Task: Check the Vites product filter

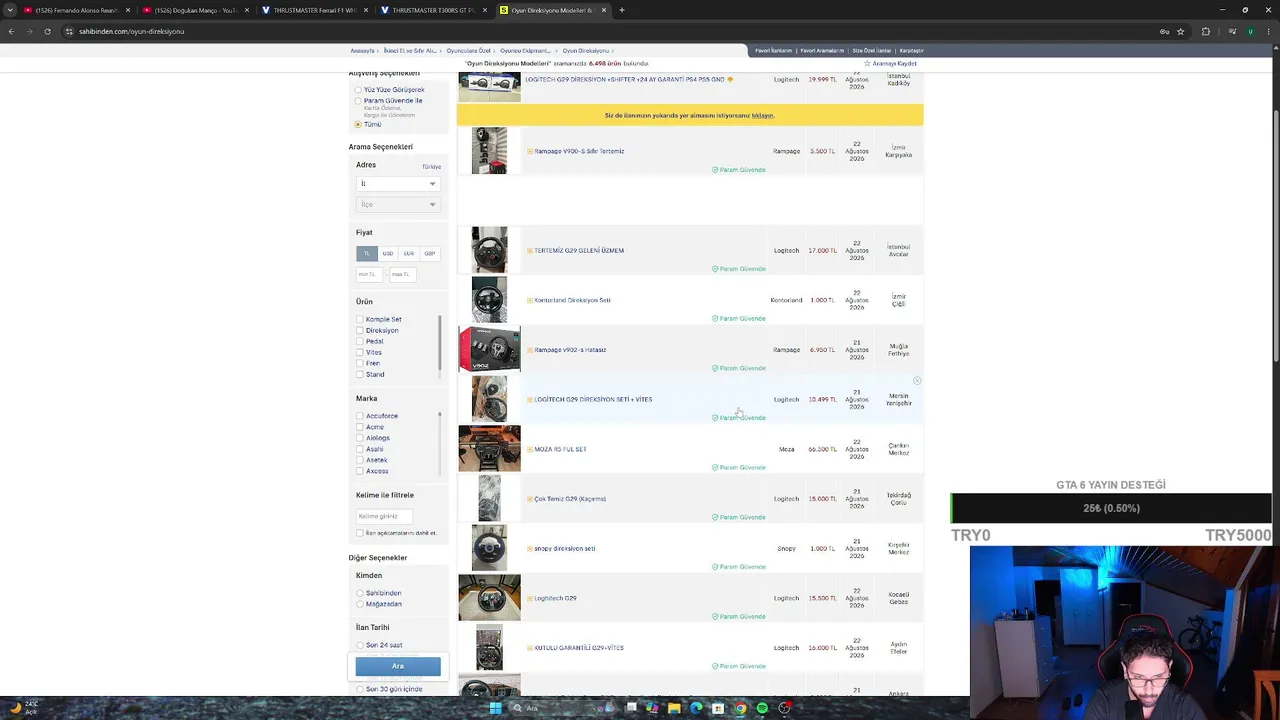Action: [360, 352]
